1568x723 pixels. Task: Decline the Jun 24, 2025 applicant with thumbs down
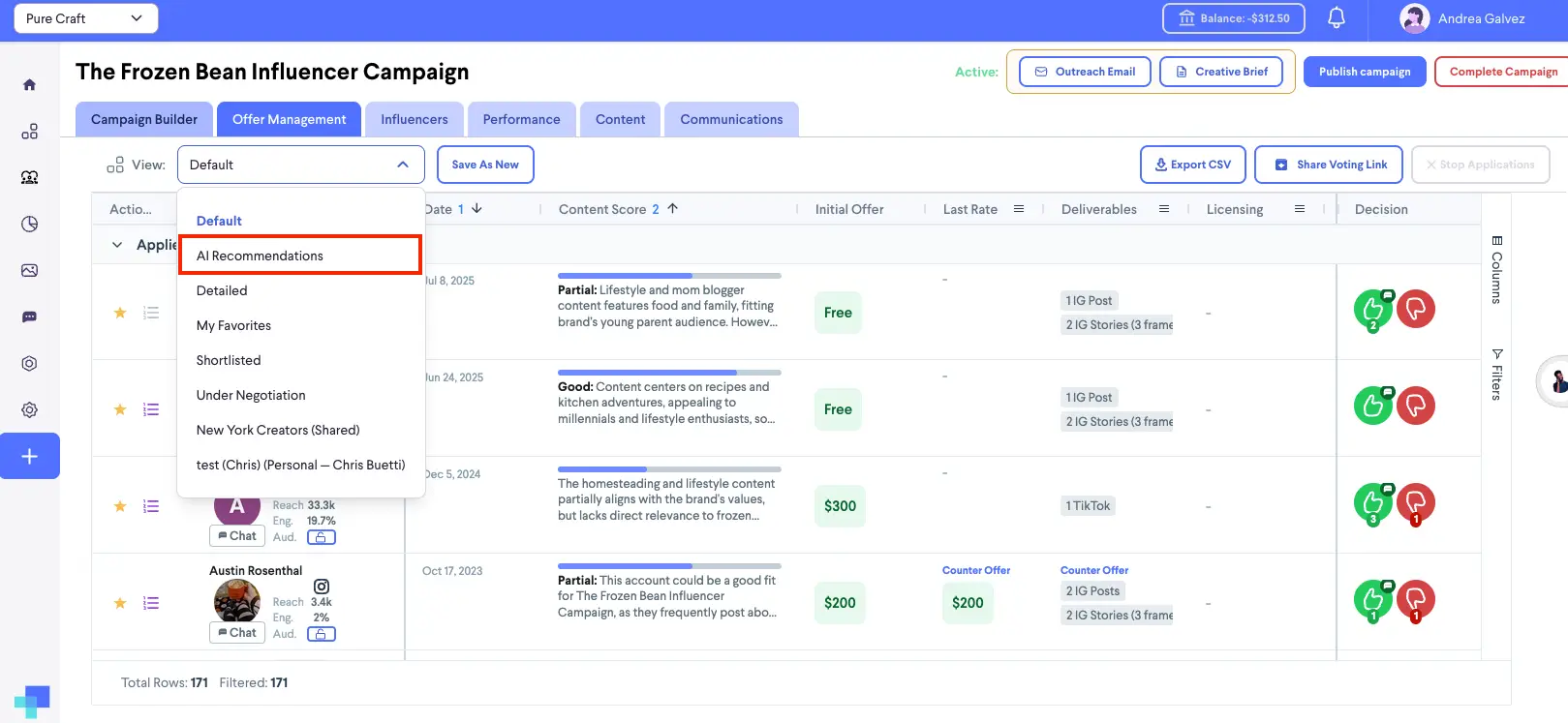pos(1416,406)
